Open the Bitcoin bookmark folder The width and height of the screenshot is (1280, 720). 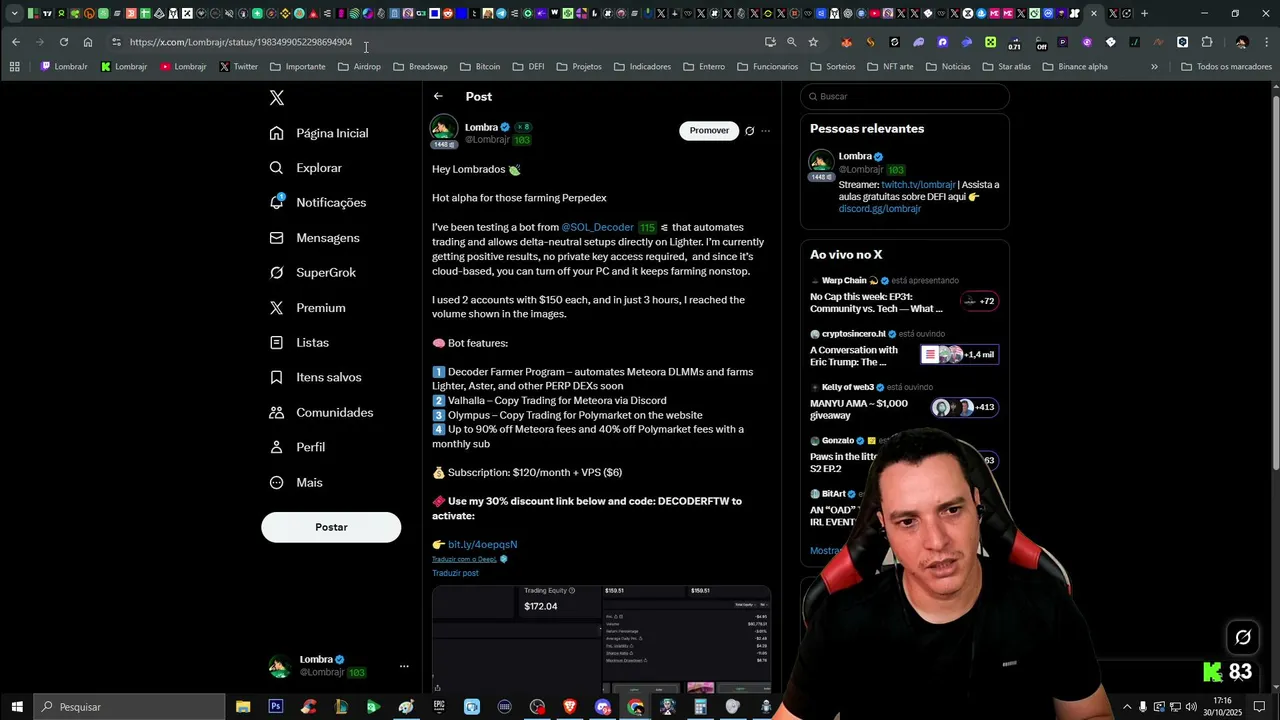pyautogui.click(x=480, y=67)
